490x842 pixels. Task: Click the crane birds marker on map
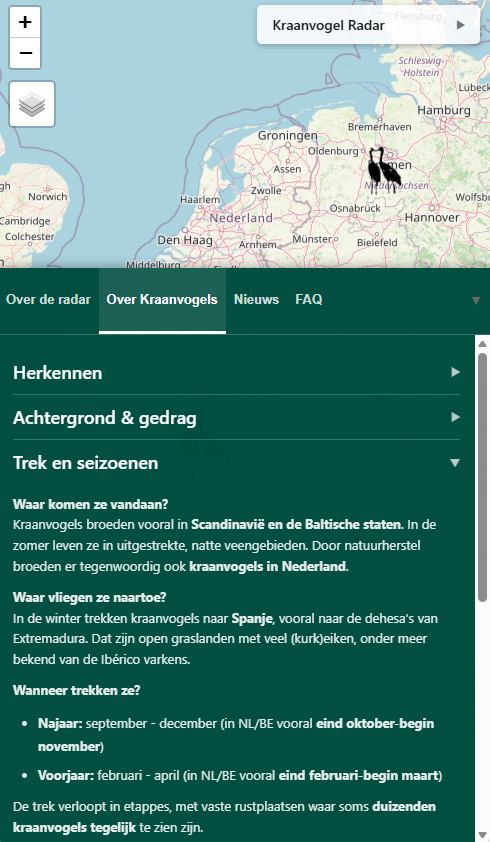coord(384,170)
